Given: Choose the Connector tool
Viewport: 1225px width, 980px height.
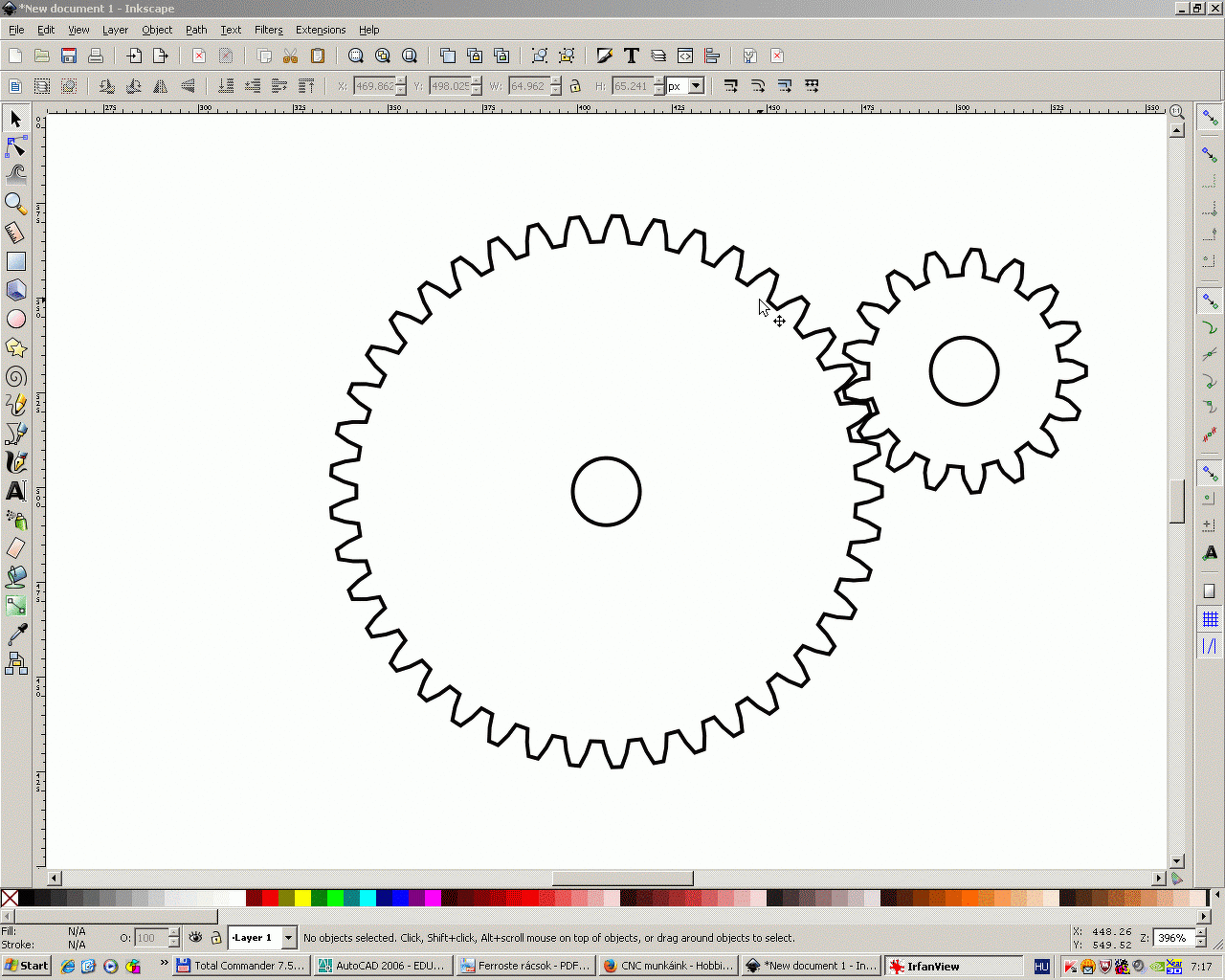Looking at the screenshot, I should pos(16,663).
